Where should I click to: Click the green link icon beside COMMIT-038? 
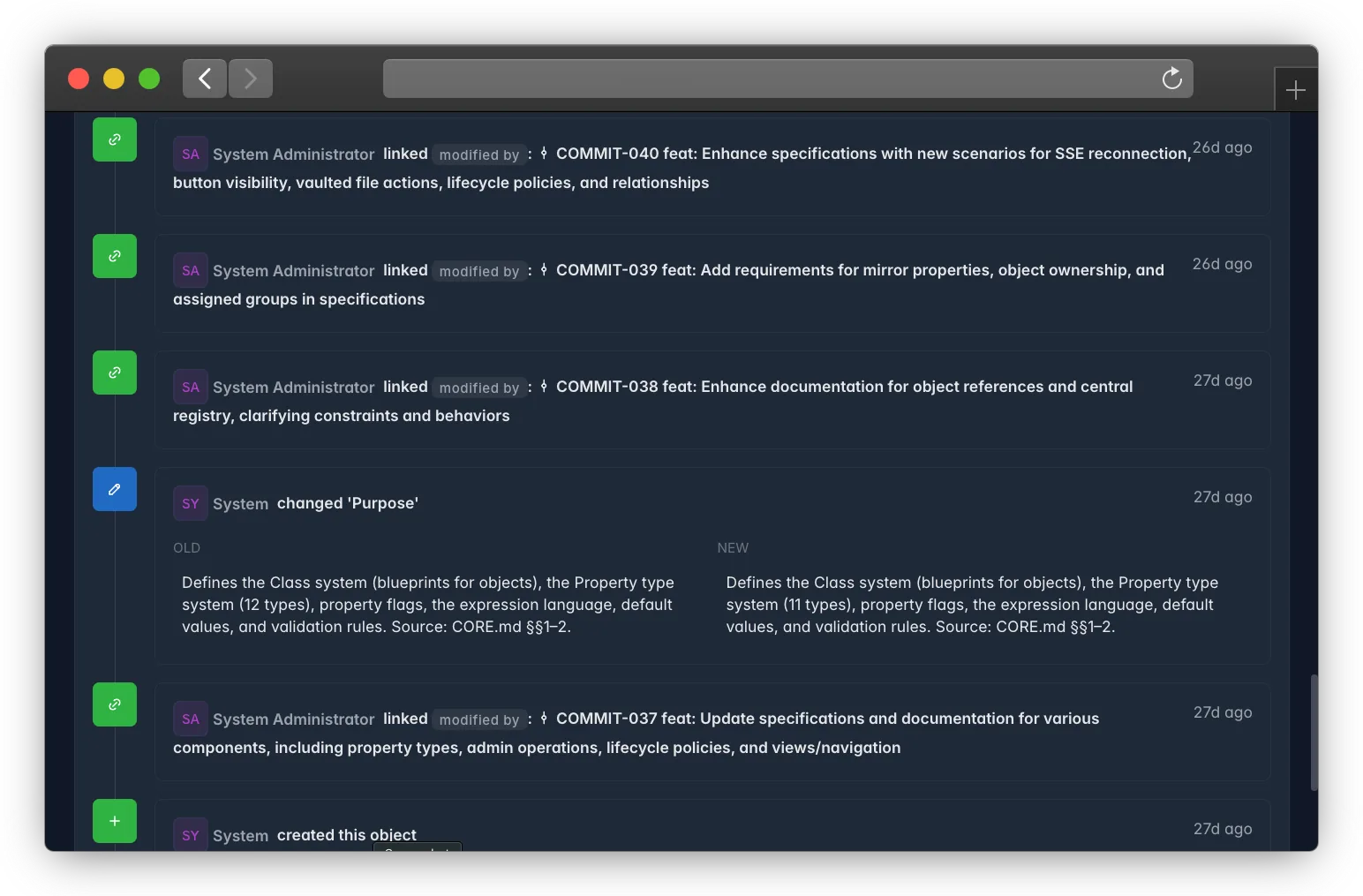115,373
